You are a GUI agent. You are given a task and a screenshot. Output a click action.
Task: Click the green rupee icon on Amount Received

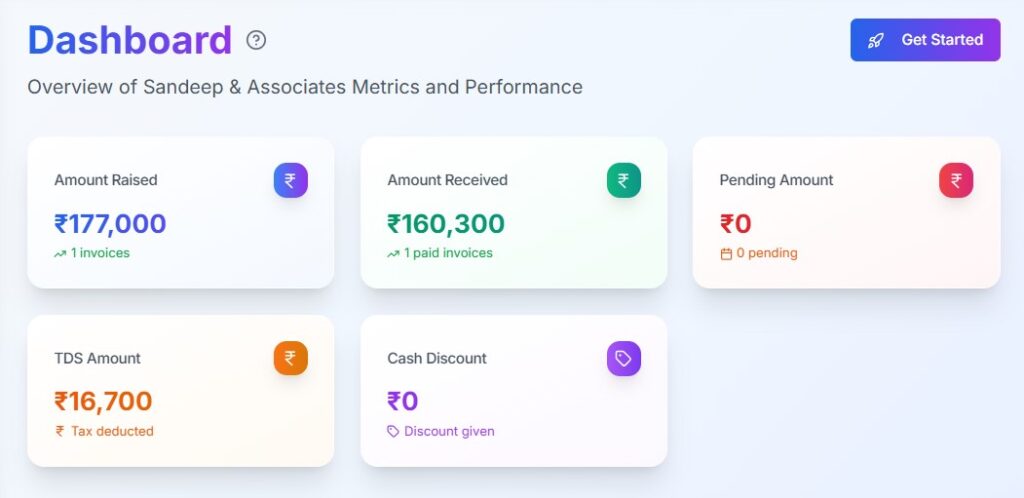tap(623, 181)
